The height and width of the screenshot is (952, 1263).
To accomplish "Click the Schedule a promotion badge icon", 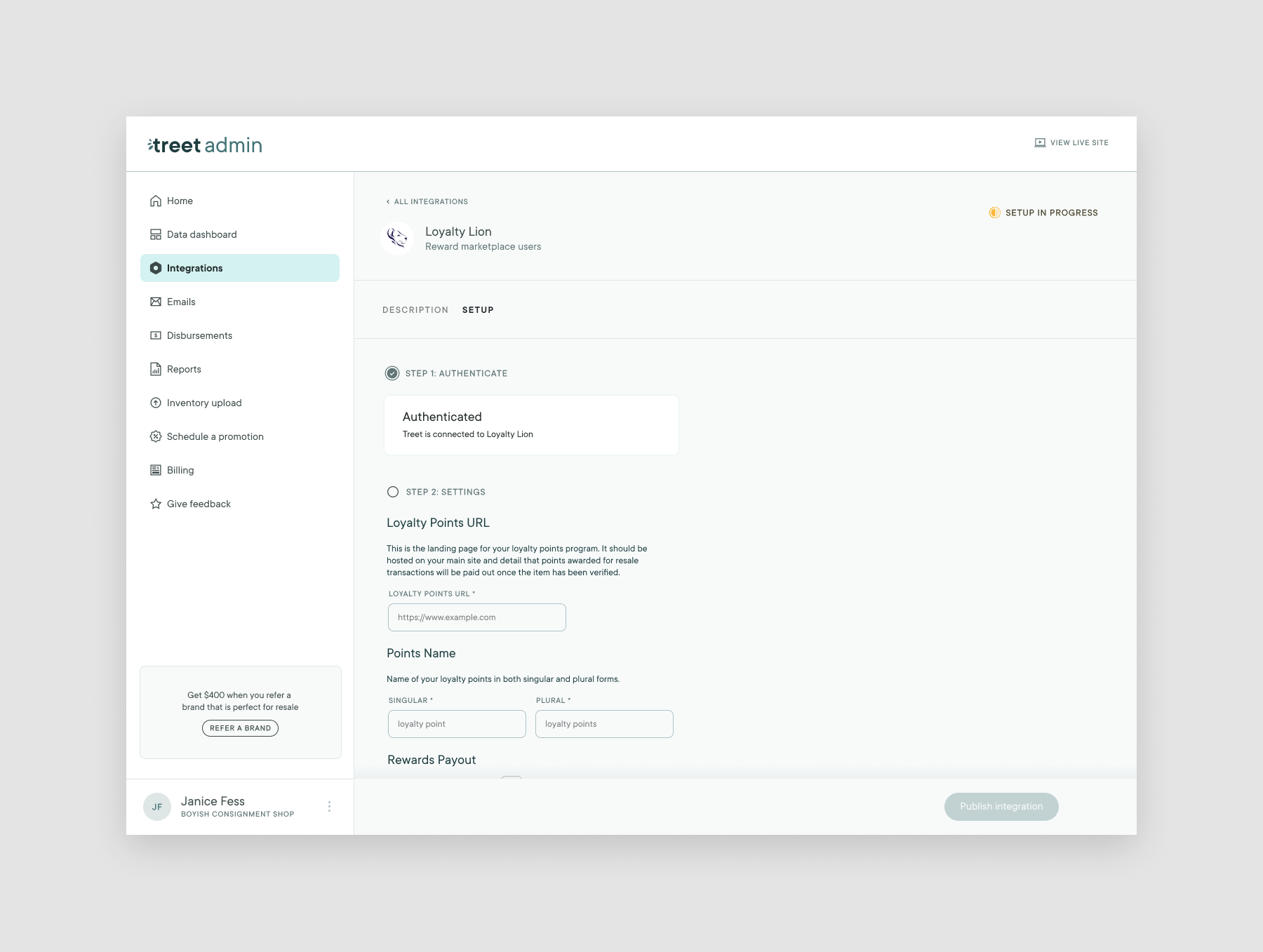I will [x=156, y=436].
